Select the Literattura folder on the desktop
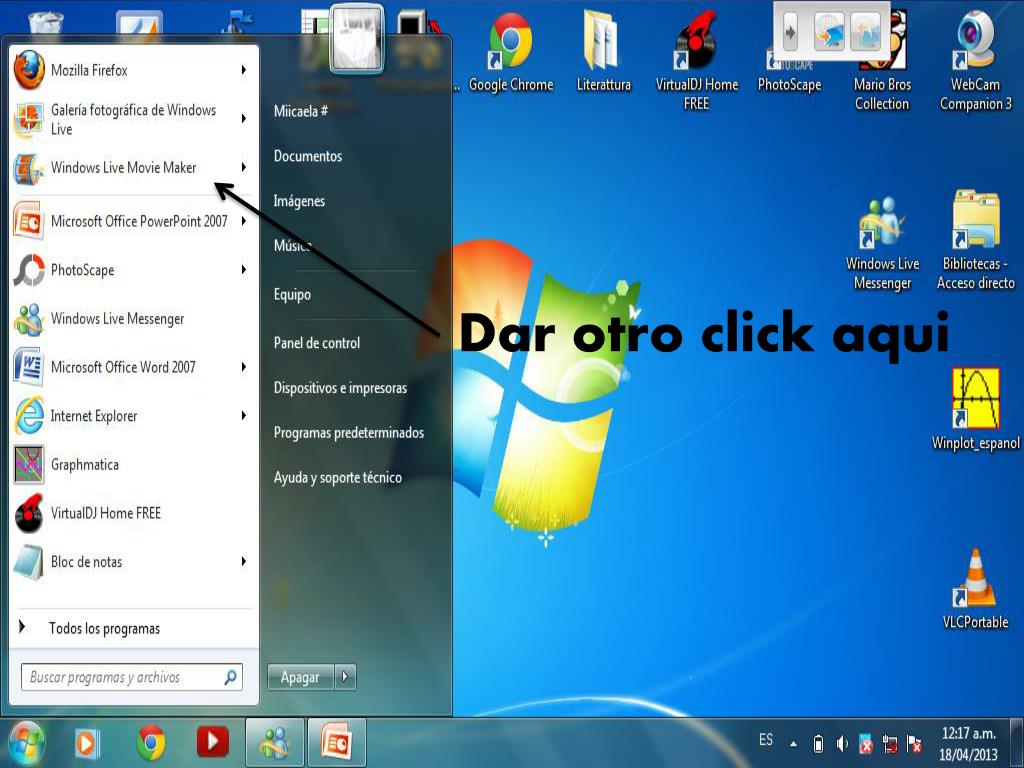 point(603,52)
